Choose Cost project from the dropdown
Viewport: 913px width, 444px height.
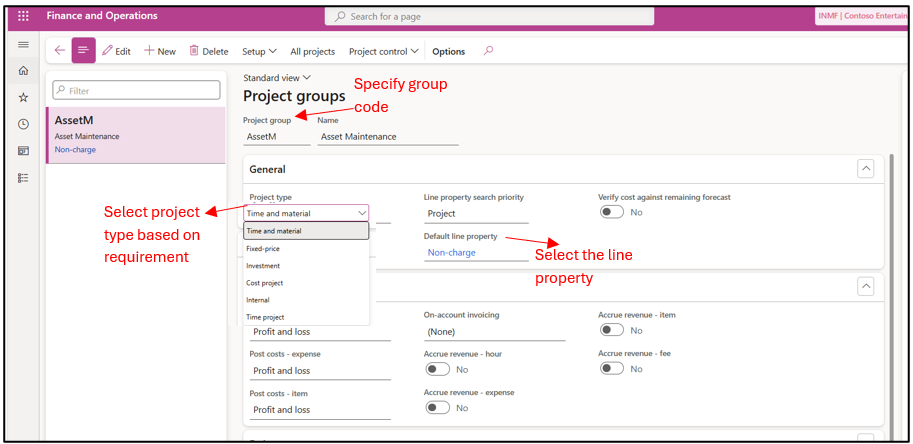point(306,283)
